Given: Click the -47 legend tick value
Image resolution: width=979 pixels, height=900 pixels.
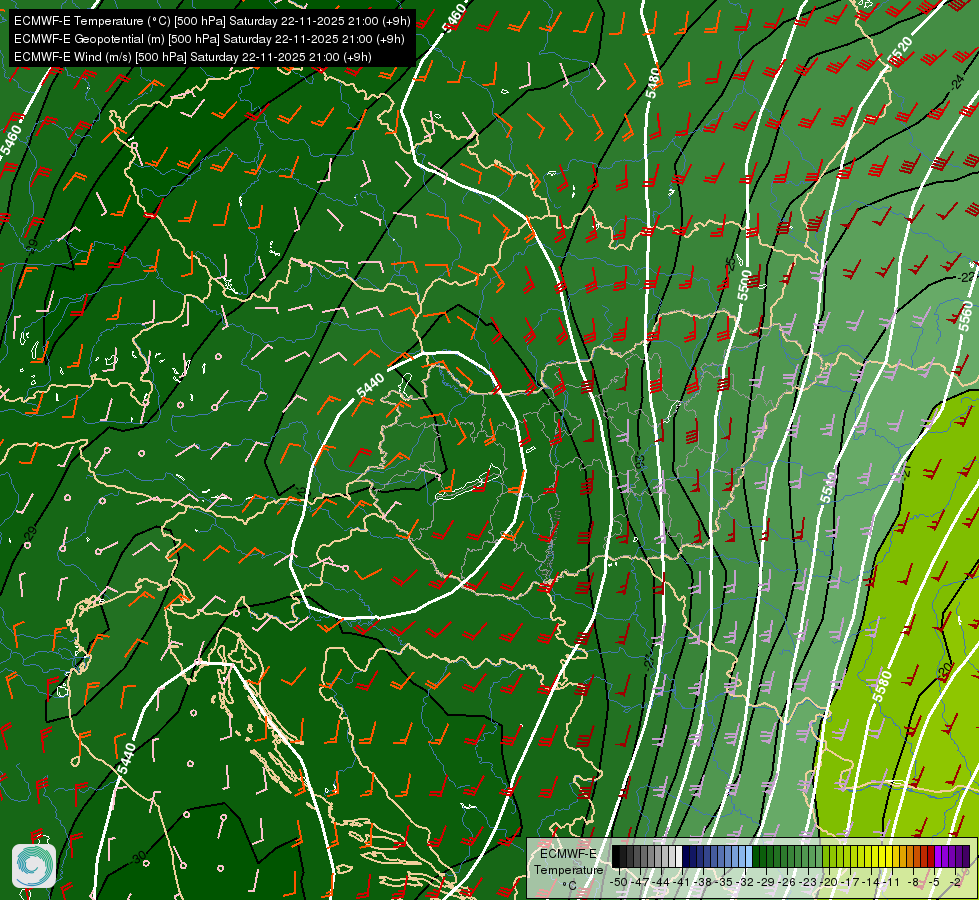Looking at the screenshot, I should (640, 883).
